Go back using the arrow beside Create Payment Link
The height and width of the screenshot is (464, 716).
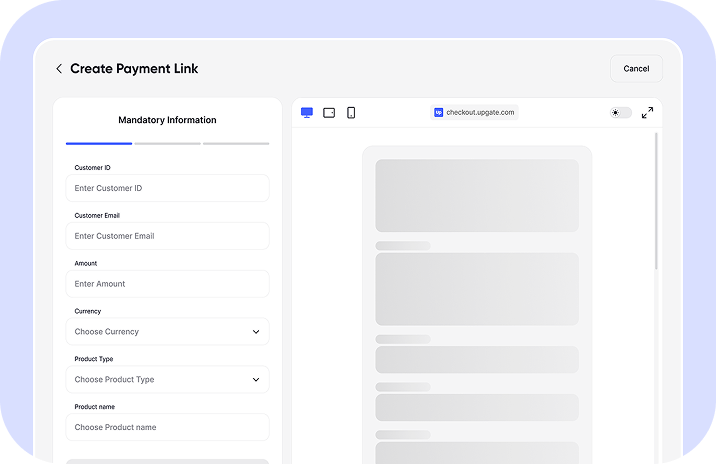[x=59, y=69]
